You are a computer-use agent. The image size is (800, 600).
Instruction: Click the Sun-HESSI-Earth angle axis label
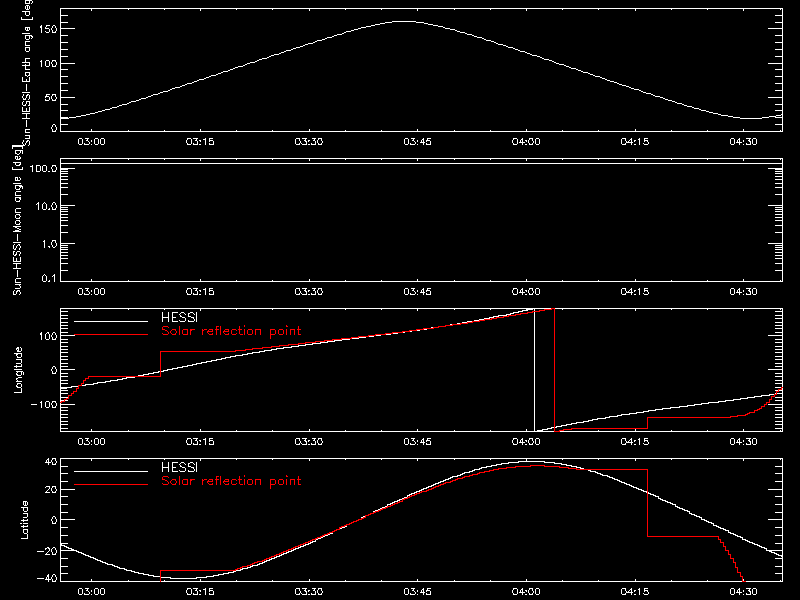click(x=28, y=72)
